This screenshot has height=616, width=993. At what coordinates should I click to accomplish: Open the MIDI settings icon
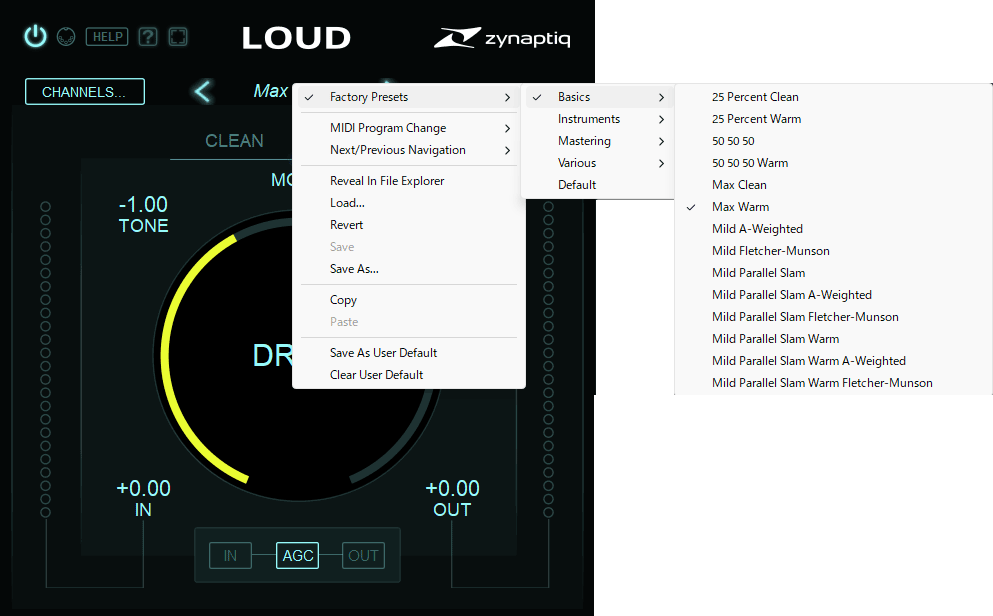click(x=66, y=37)
